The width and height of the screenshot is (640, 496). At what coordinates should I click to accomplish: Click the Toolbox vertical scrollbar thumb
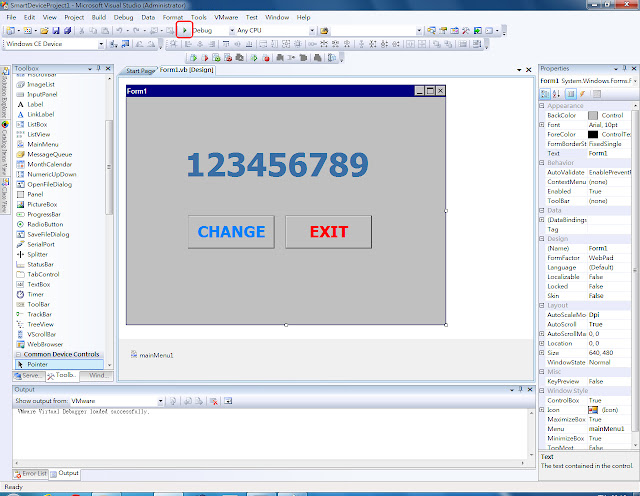pyautogui.click(x=109, y=167)
